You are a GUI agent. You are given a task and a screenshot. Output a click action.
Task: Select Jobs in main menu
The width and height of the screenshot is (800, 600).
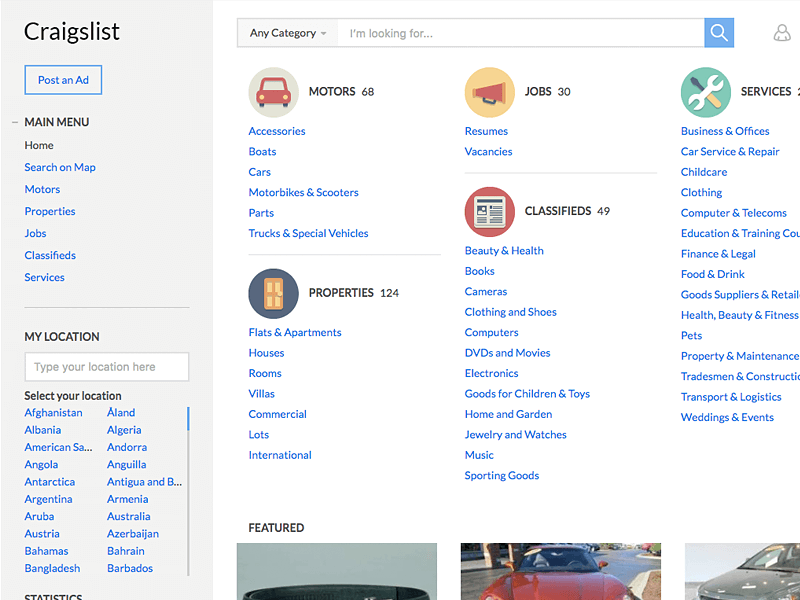[35, 233]
